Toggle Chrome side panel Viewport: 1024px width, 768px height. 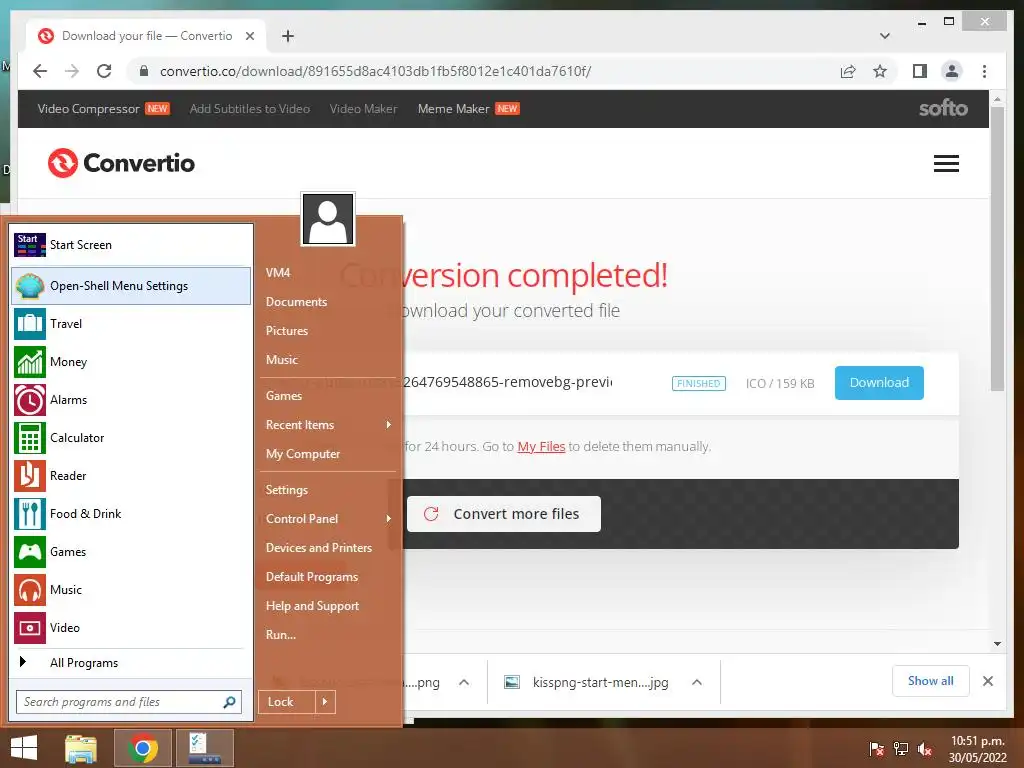point(920,71)
